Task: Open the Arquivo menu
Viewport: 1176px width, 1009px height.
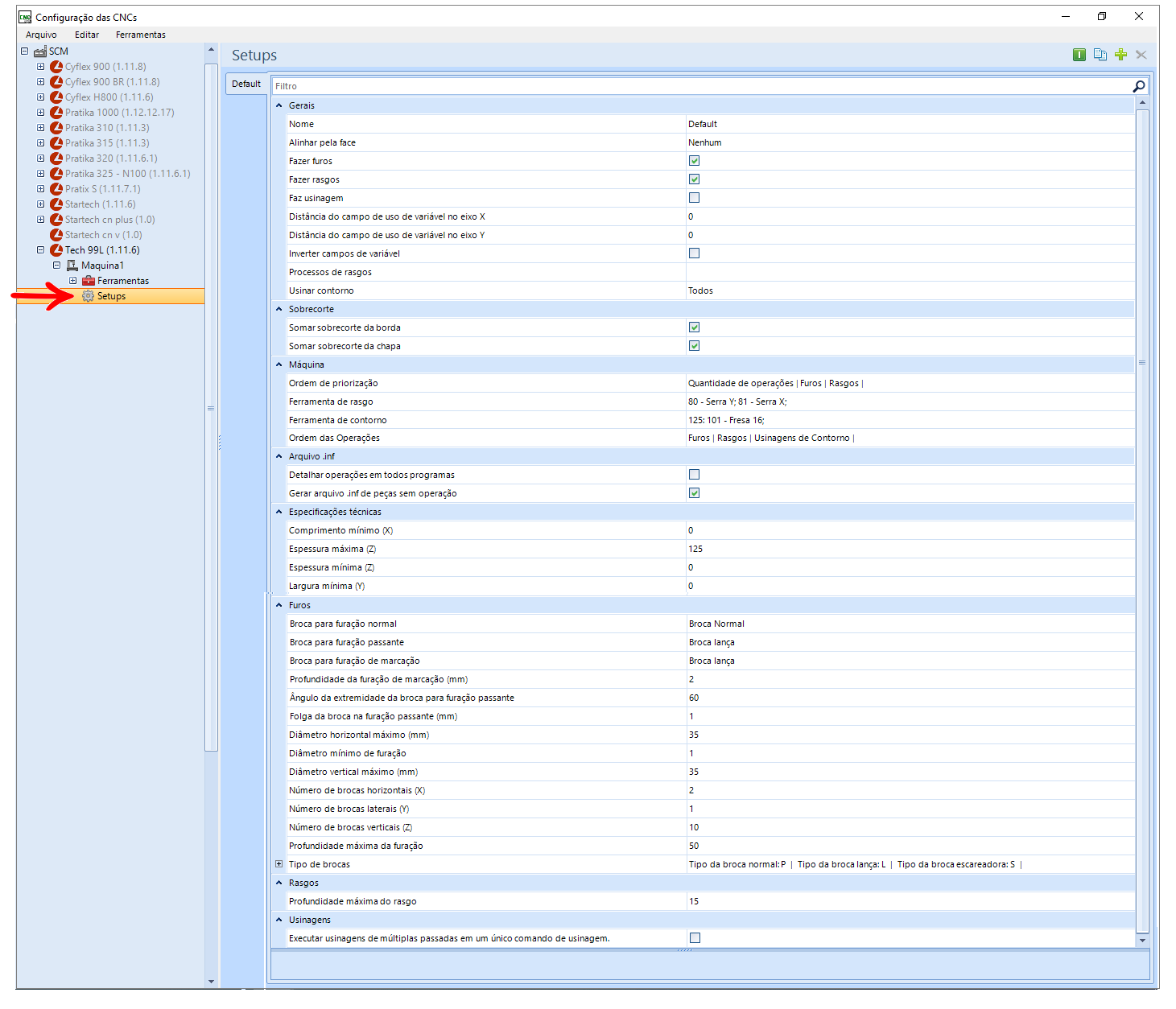Action: [x=41, y=35]
